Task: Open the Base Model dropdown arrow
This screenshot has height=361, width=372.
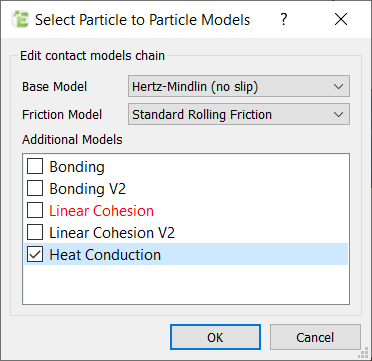Action: click(338, 87)
